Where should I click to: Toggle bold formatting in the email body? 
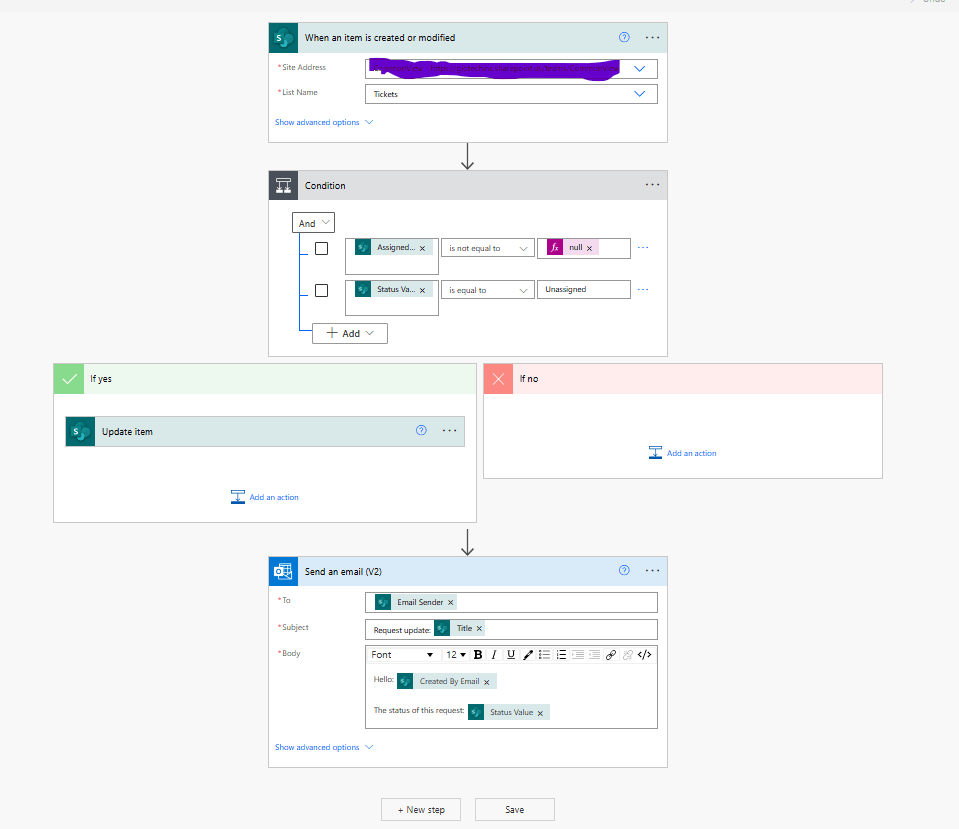[478, 654]
